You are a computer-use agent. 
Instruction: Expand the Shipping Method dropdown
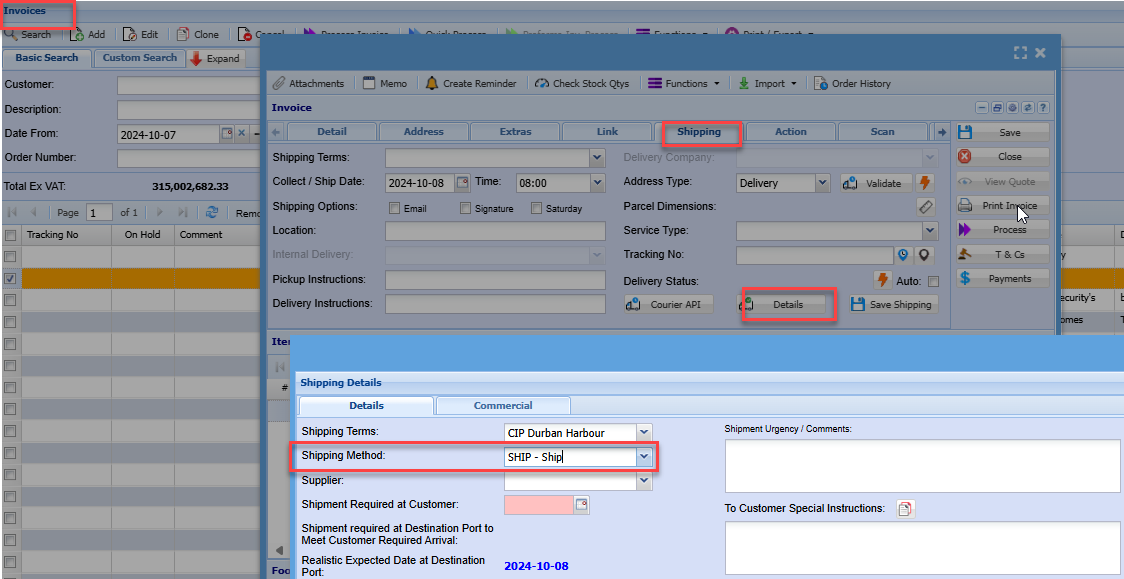pyautogui.click(x=645, y=457)
